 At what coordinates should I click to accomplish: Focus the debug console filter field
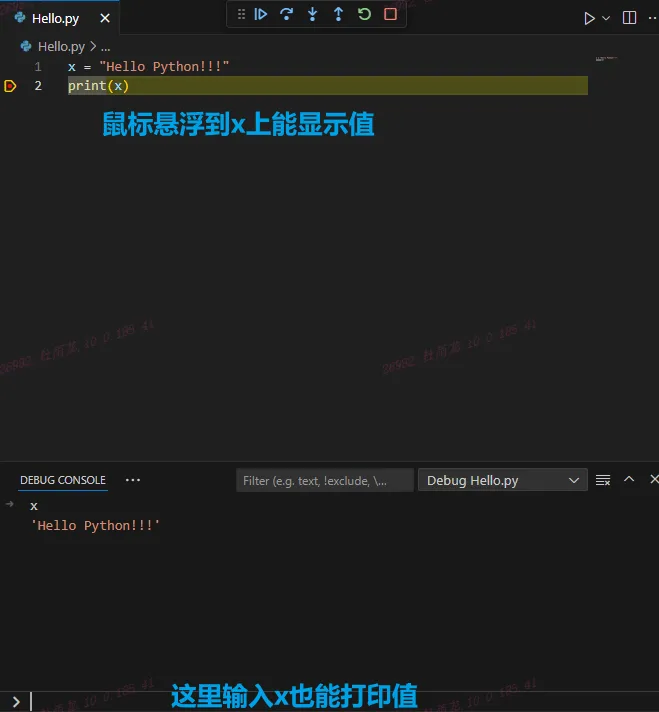pyautogui.click(x=325, y=480)
